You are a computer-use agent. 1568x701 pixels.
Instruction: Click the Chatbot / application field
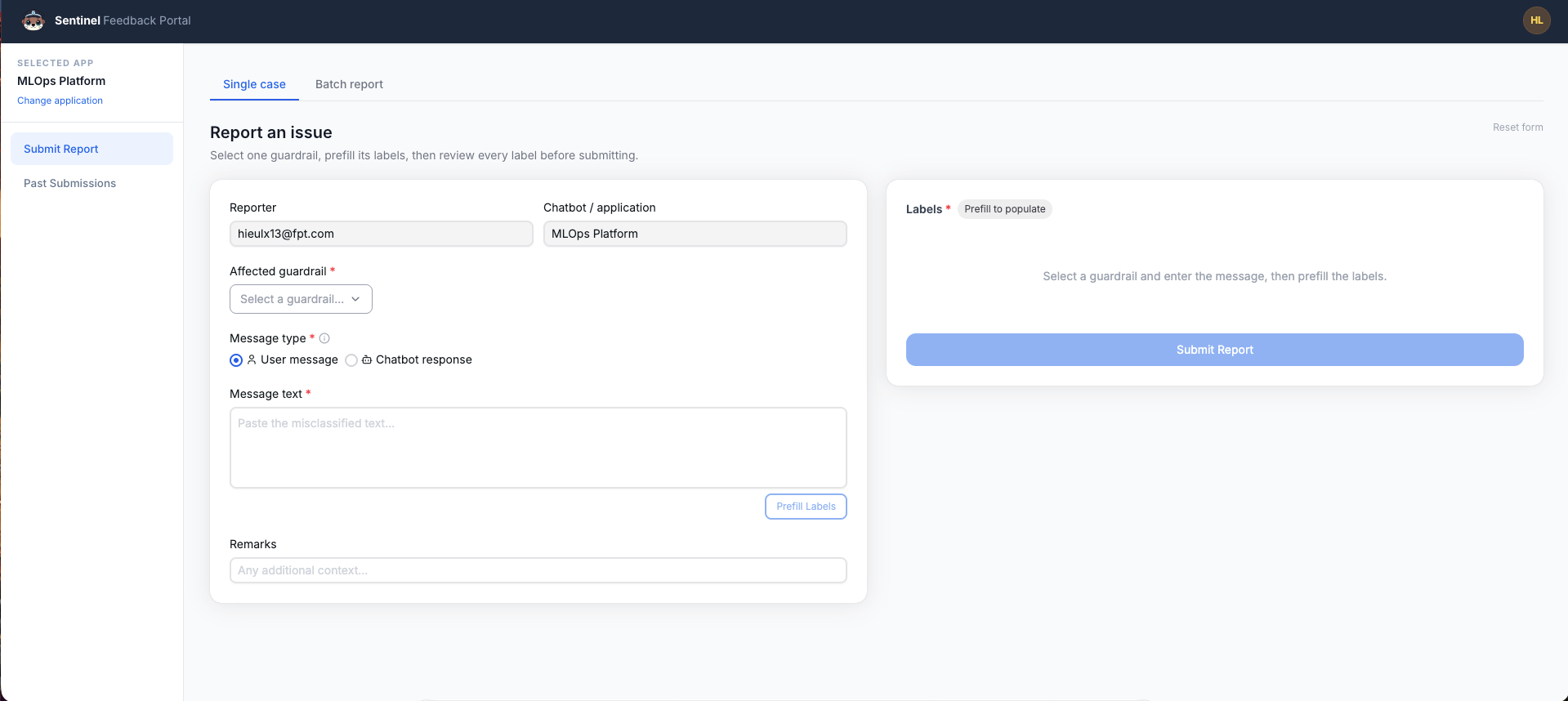[x=695, y=234]
